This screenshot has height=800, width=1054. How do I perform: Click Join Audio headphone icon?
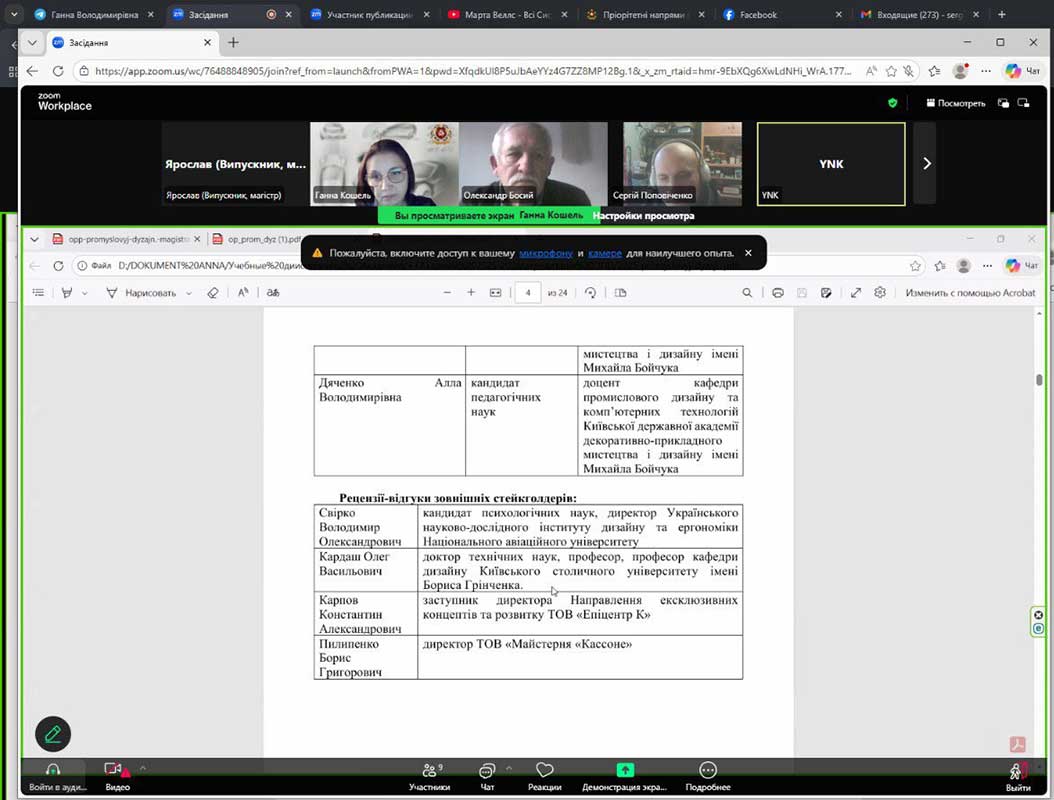tap(52, 770)
